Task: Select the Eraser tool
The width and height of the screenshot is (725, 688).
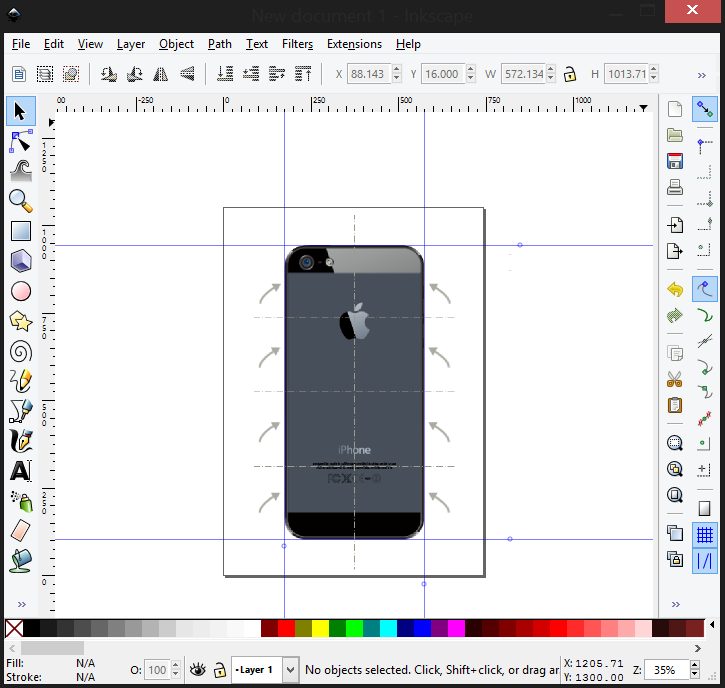Action: coord(20,531)
